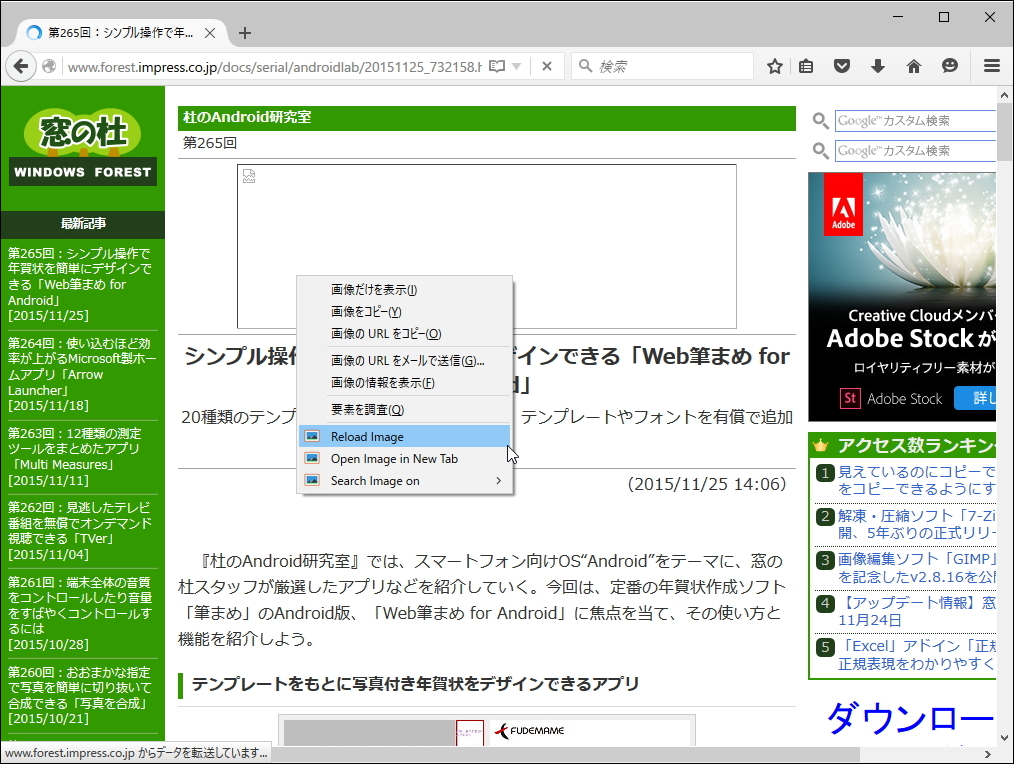Click the Home icon on the toolbar
This screenshot has height=764, width=1014.
[913, 65]
